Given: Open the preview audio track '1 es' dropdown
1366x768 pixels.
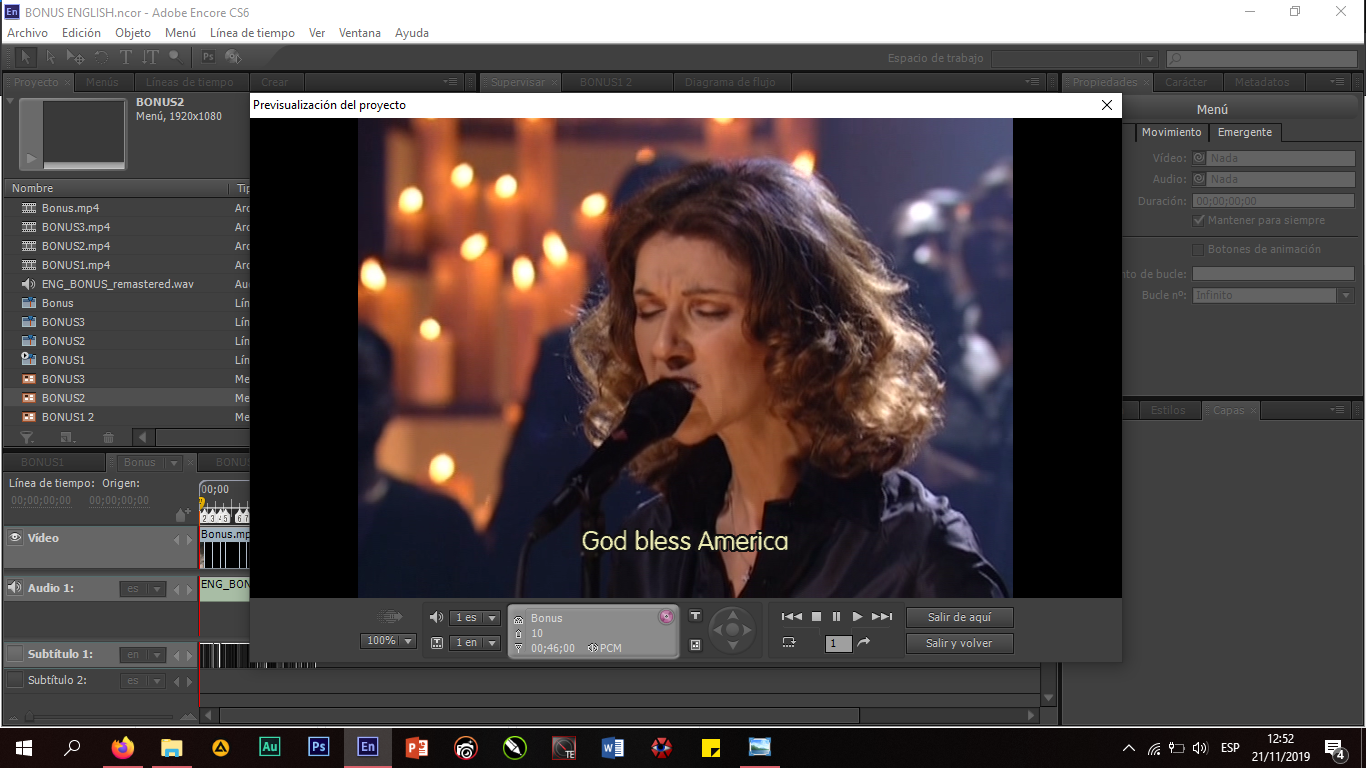Looking at the screenshot, I should 475,618.
